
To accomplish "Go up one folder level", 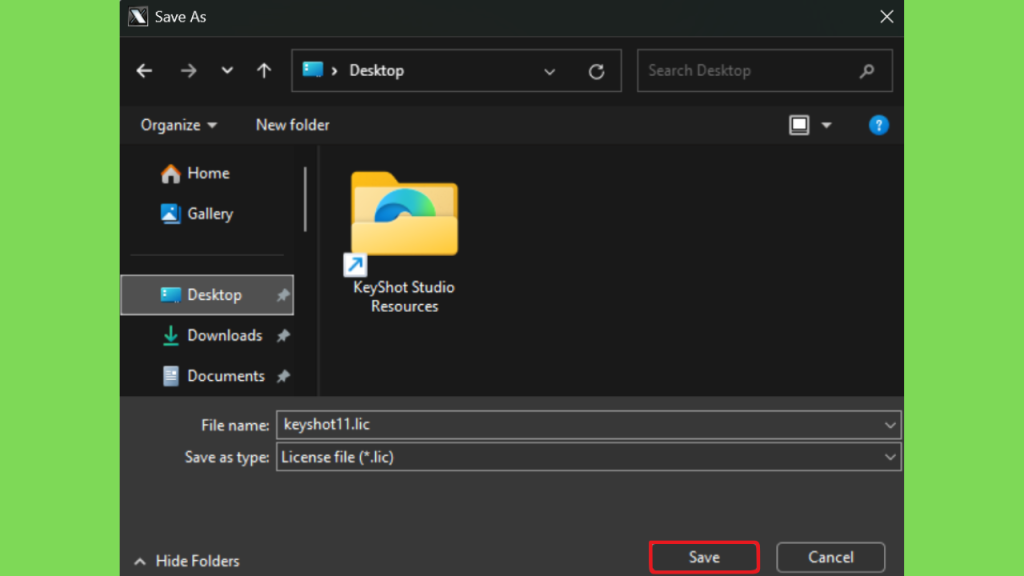I will (264, 71).
